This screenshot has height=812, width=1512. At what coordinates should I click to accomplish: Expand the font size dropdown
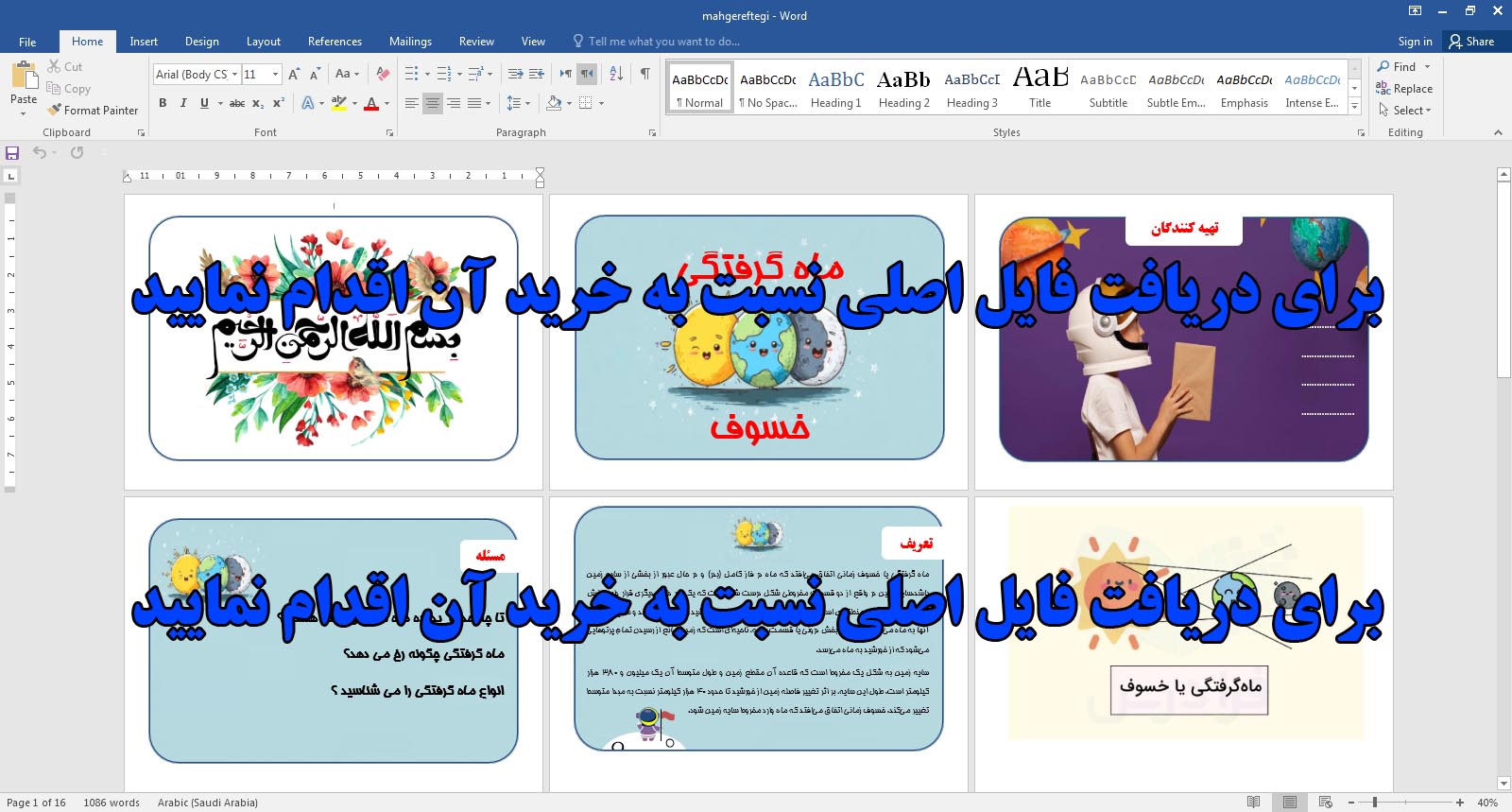(275, 74)
